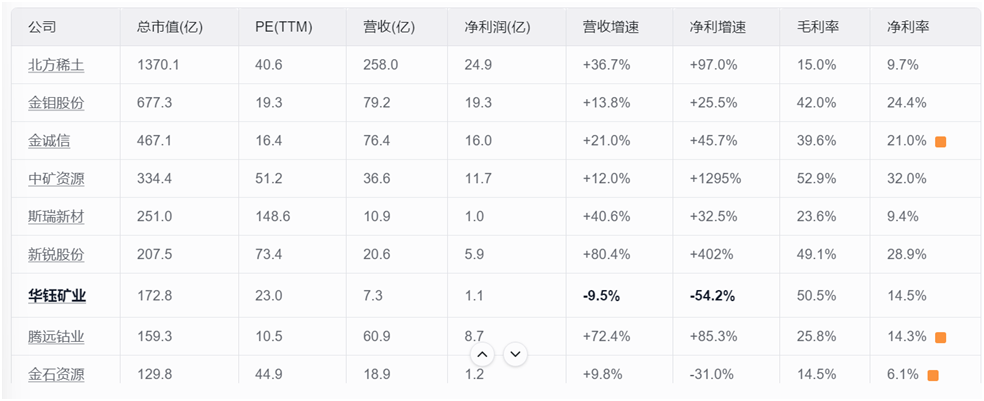Viewport: 984px width, 401px height.
Task: Open the 斯瑞新材 company link
Action: [56, 217]
